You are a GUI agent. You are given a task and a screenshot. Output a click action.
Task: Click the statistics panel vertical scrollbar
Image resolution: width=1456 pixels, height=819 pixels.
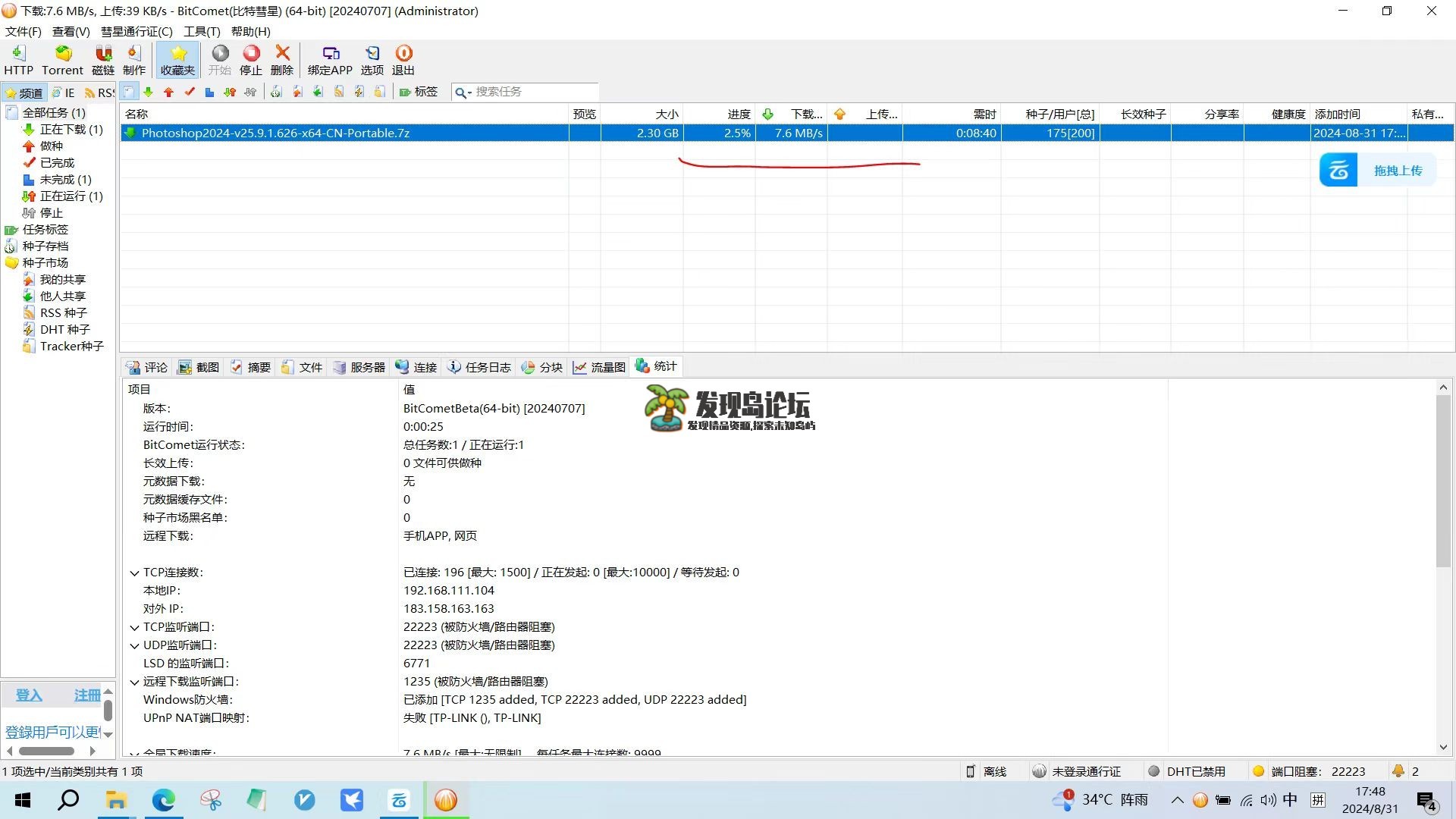click(x=1443, y=480)
